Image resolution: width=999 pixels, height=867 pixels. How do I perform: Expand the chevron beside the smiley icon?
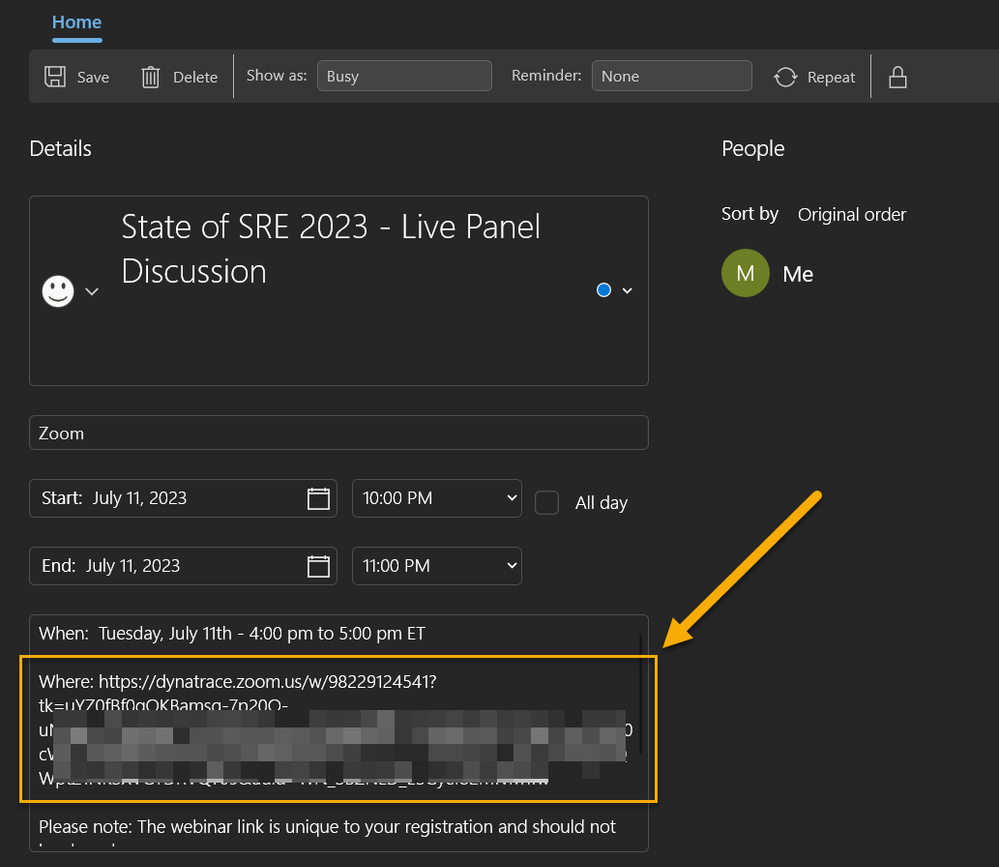pyautogui.click(x=92, y=291)
